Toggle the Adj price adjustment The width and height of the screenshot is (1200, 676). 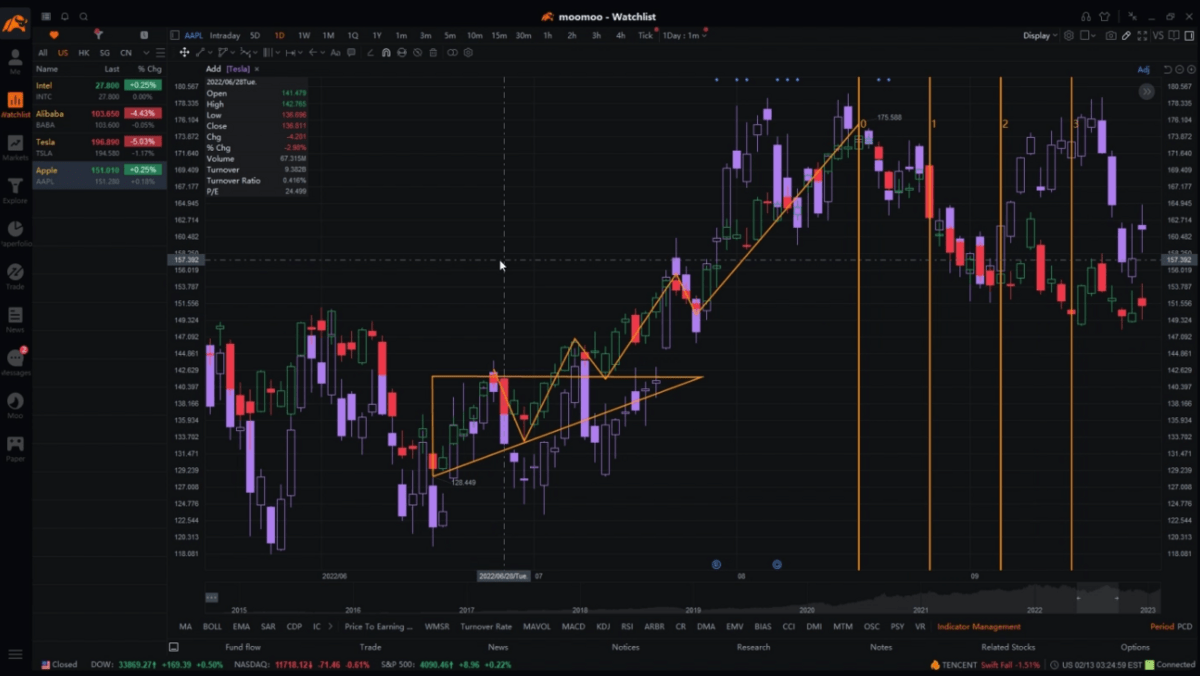pos(1144,69)
